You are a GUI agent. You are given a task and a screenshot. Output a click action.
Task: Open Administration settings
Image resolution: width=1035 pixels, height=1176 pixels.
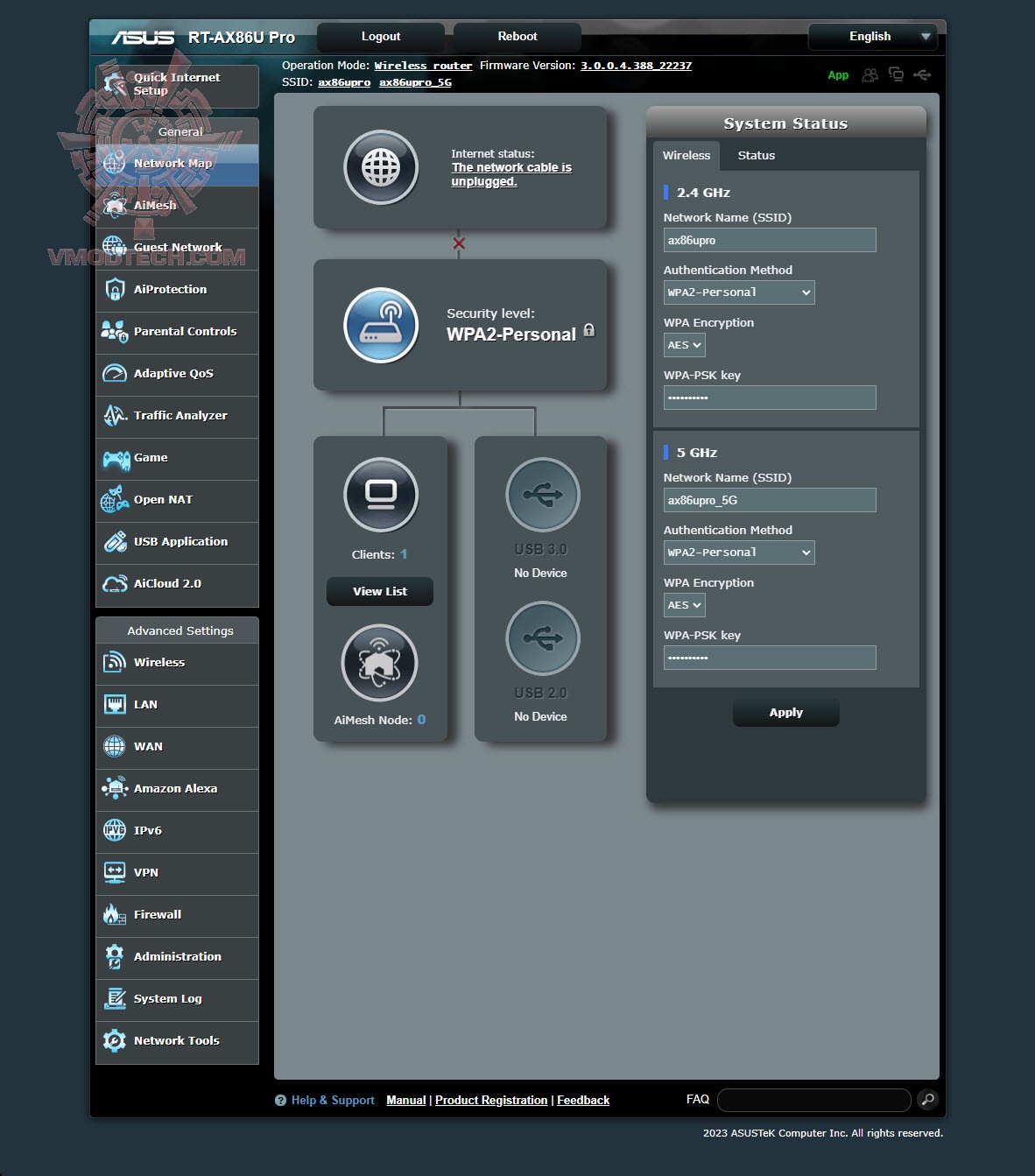click(177, 957)
